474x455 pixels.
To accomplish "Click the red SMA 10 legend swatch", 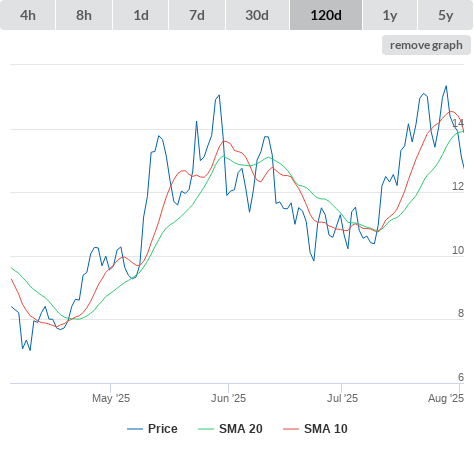I will 291,429.
